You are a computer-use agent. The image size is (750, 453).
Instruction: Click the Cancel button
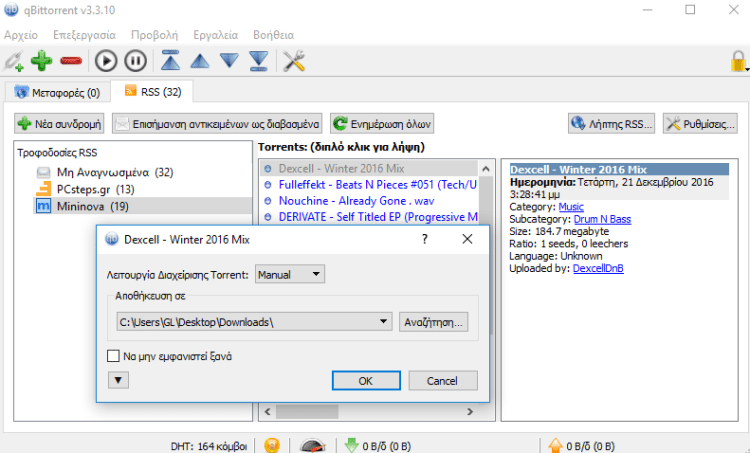[443, 380]
